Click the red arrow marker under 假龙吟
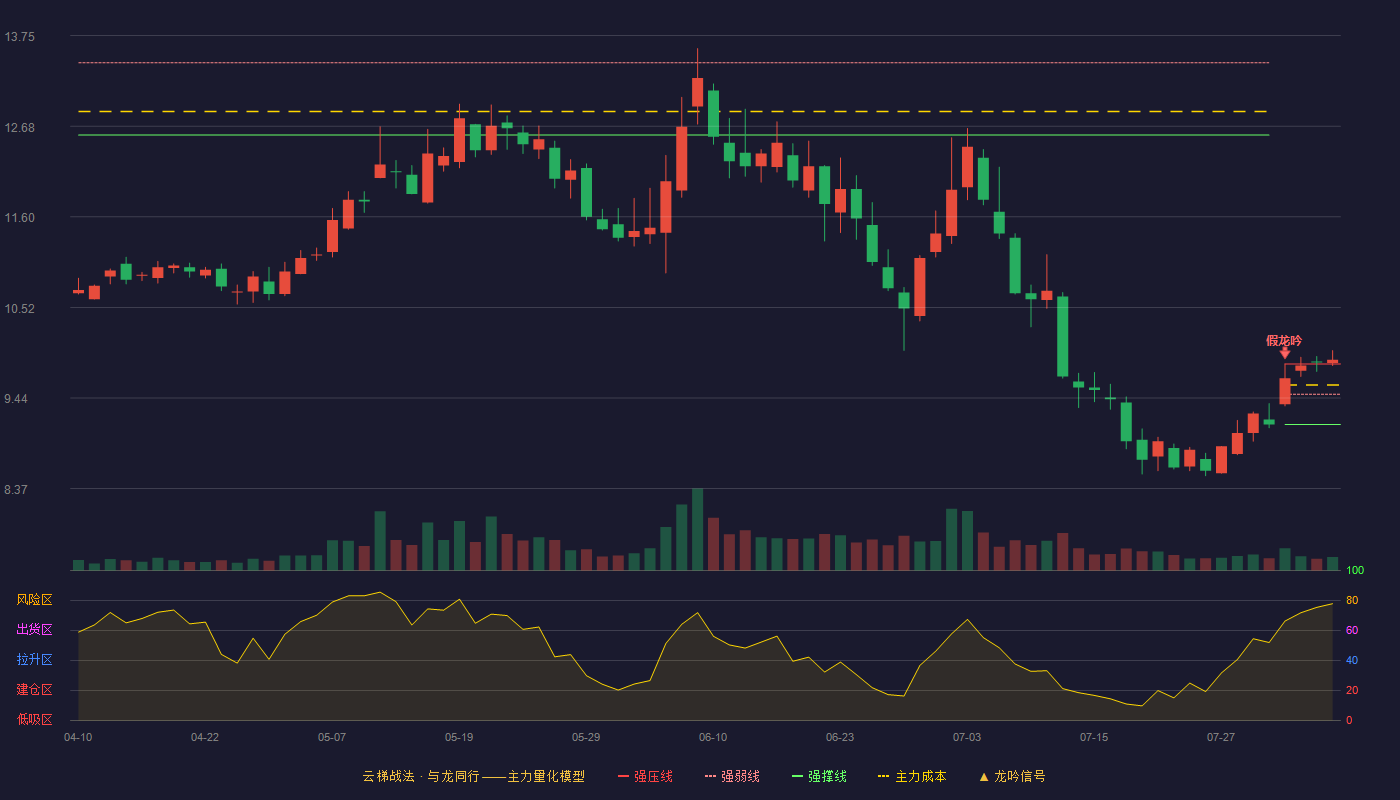This screenshot has height=800, width=1400. pos(1285,353)
